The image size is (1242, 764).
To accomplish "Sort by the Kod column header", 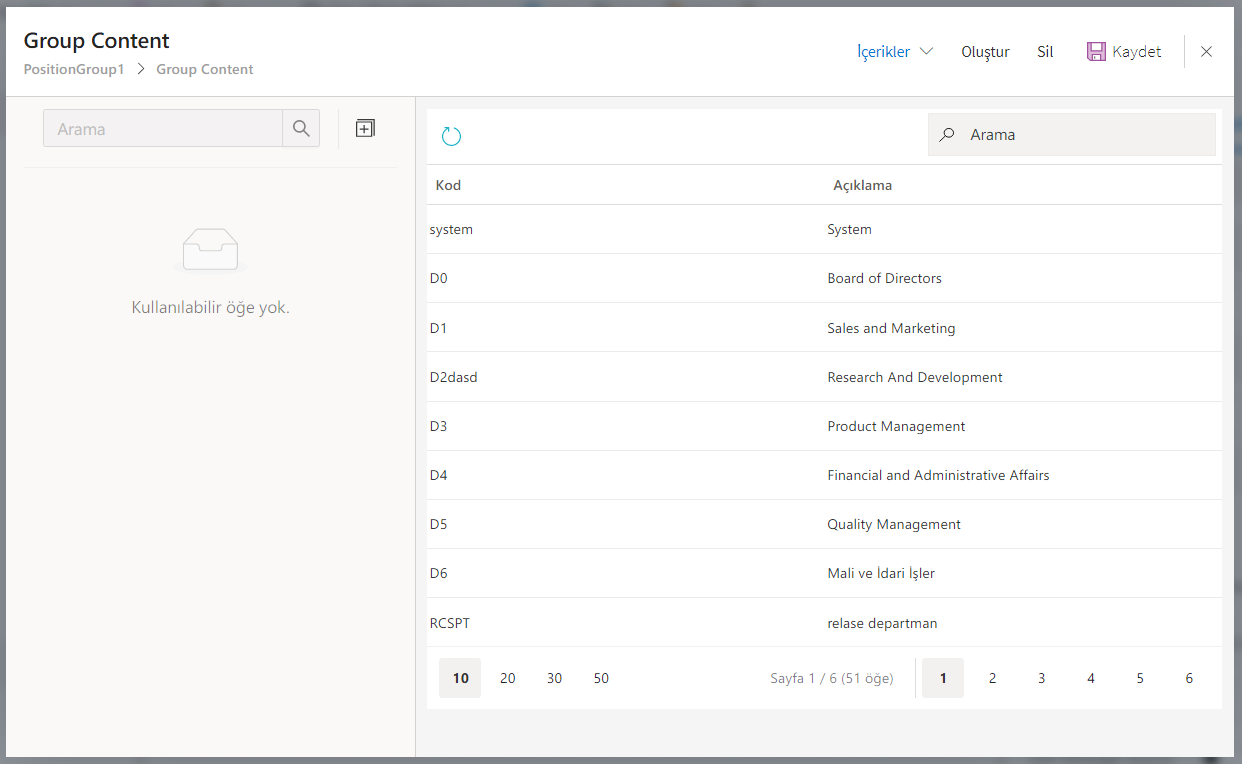I will click(448, 185).
